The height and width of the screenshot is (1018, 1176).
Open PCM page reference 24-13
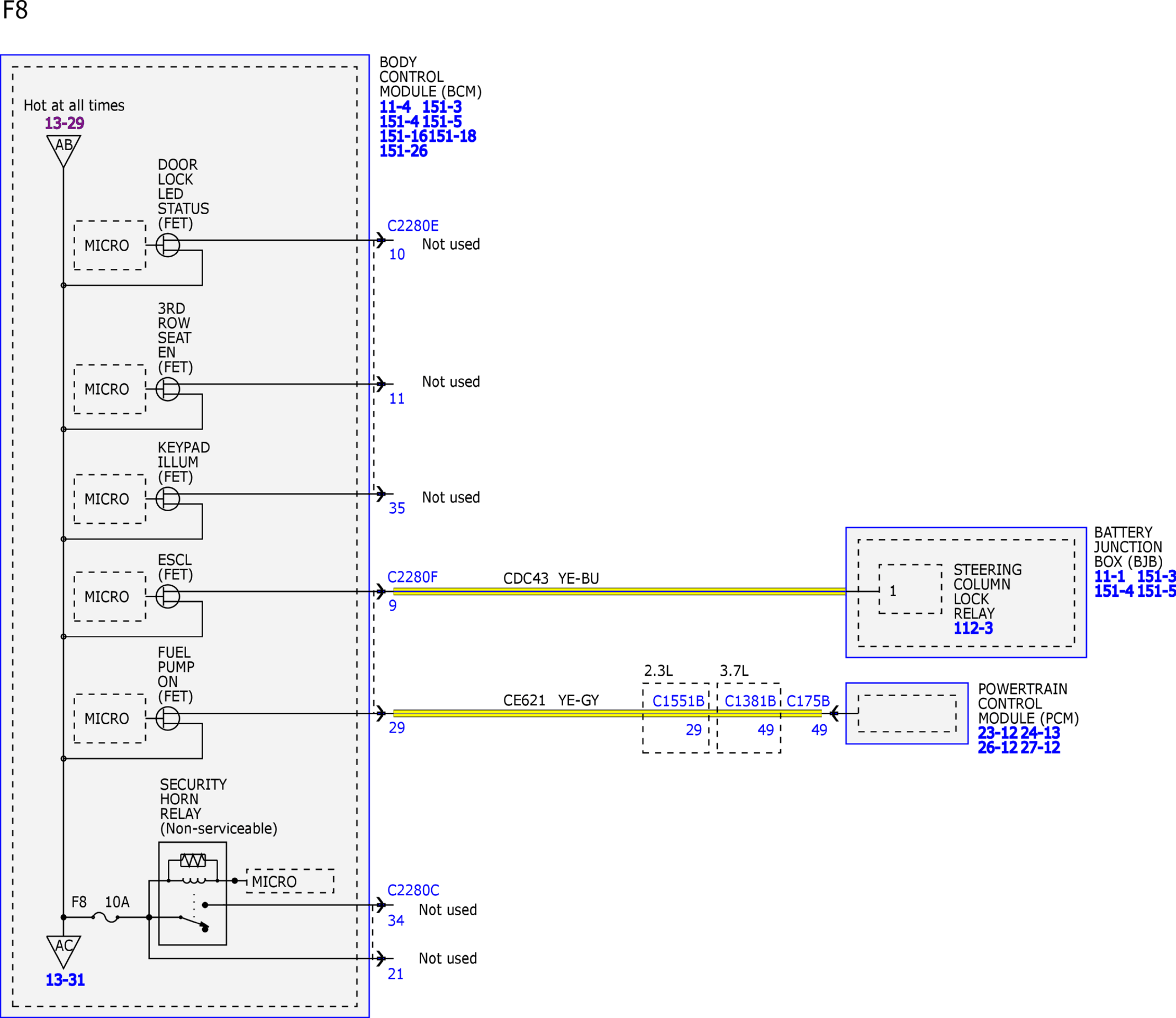coord(1040,733)
